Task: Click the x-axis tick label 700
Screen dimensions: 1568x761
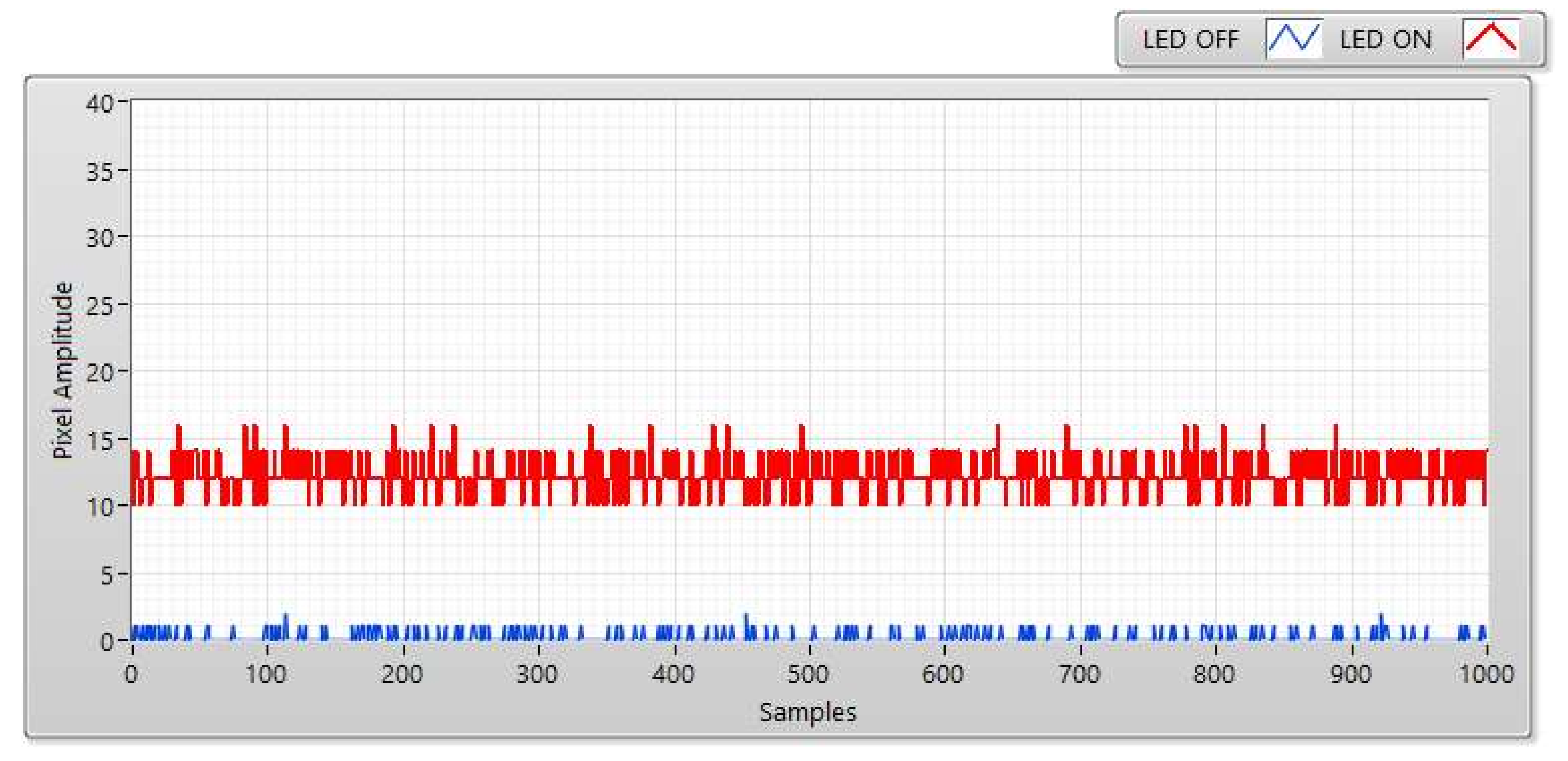Action: pos(1079,674)
